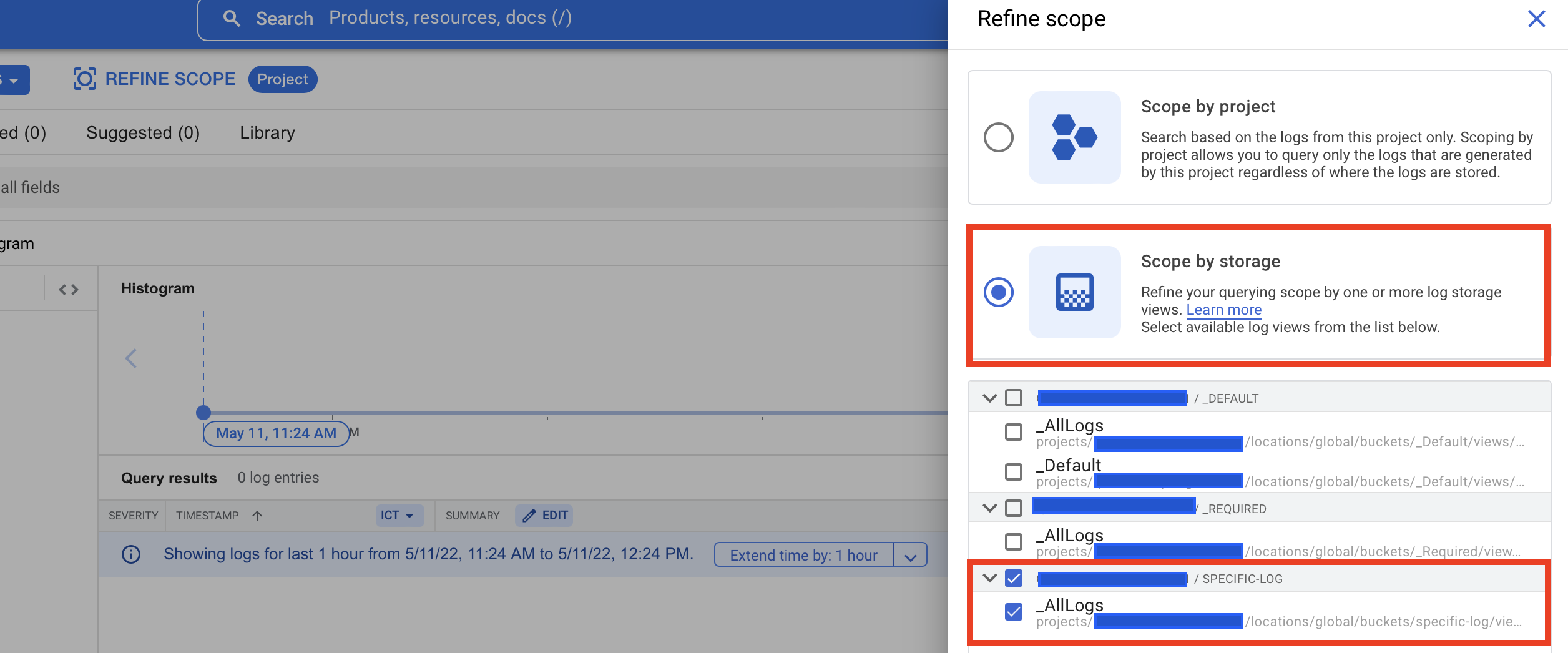Image resolution: width=1568 pixels, height=653 pixels.
Task: Select the Scope by project radio button
Action: (x=999, y=137)
